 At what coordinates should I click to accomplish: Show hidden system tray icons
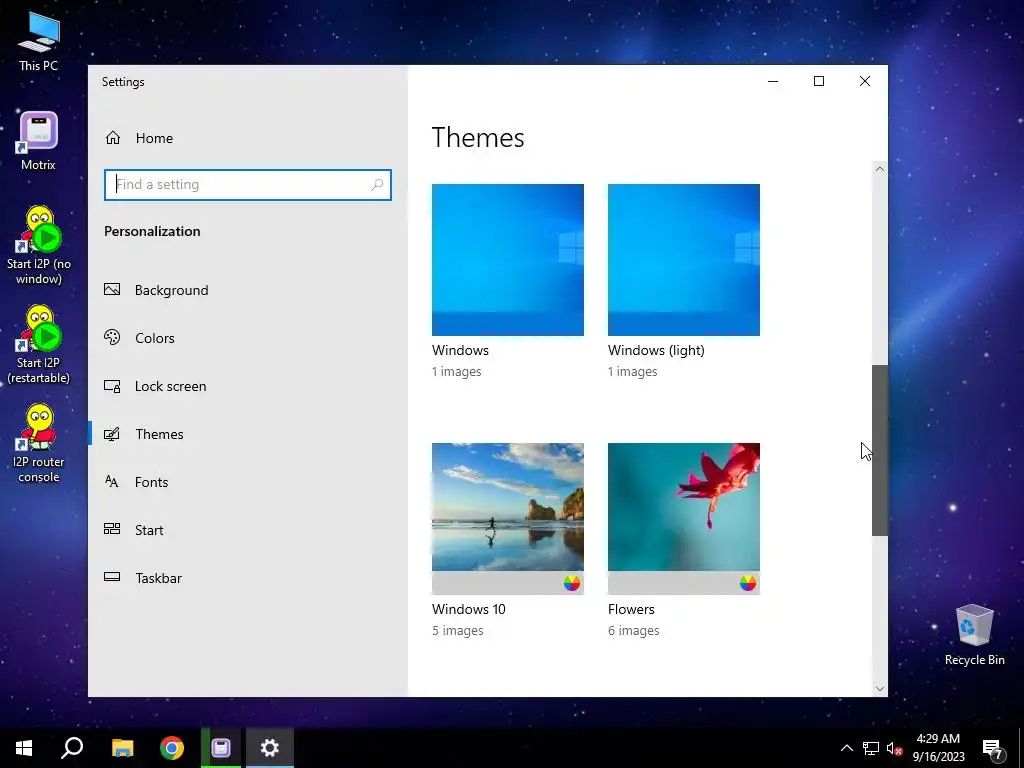point(846,748)
